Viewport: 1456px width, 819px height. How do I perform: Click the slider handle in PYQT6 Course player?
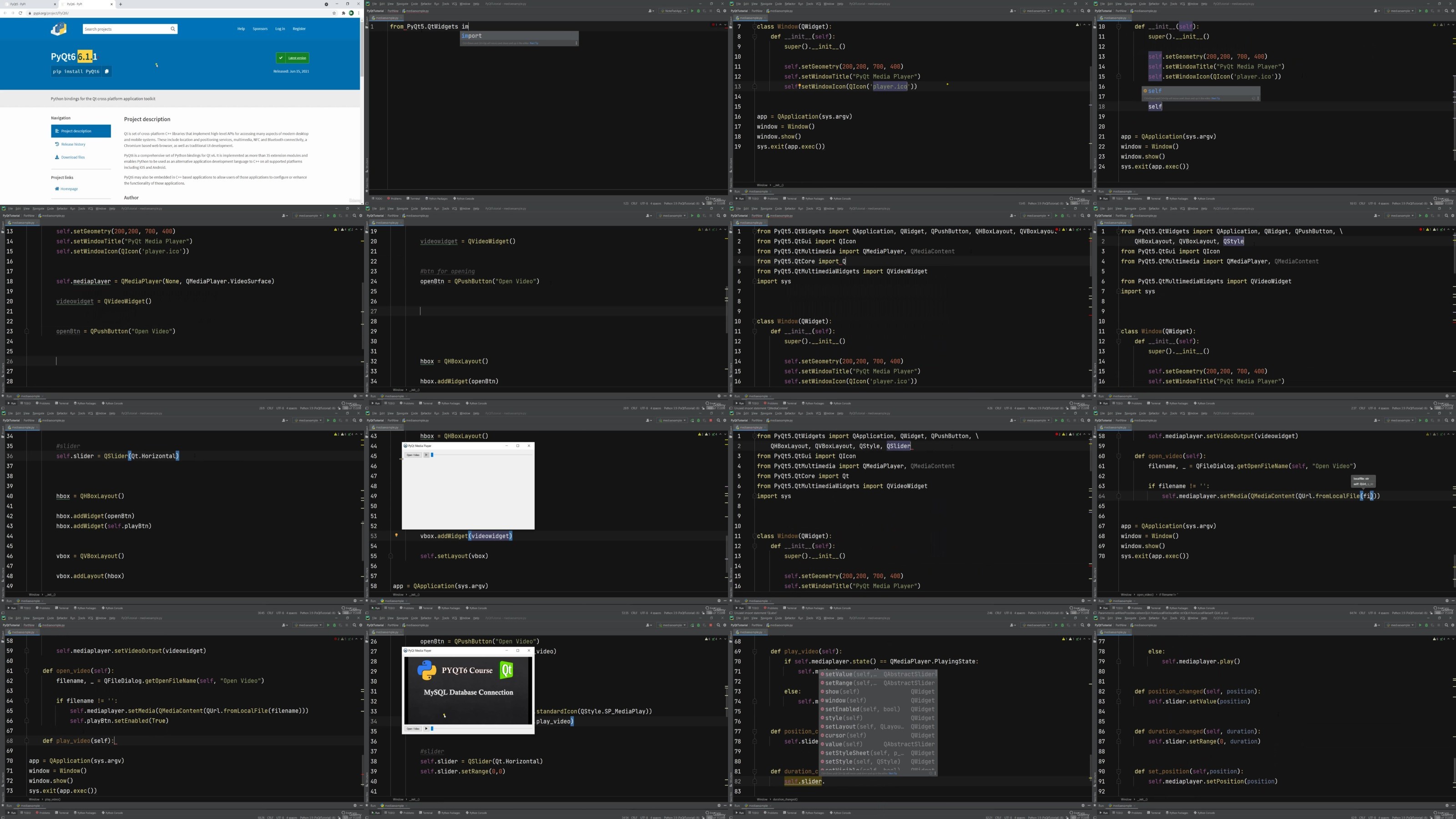pos(432,728)
